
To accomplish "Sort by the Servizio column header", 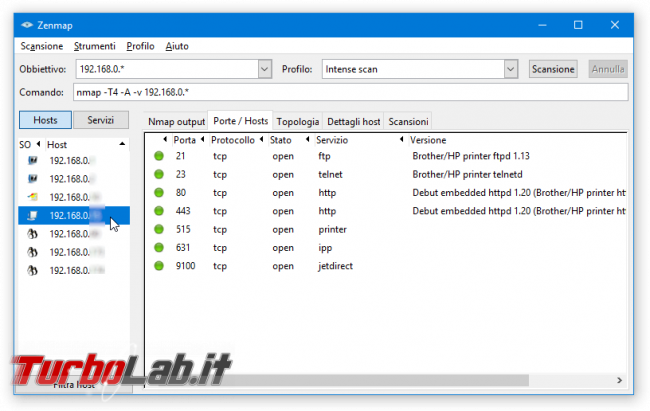I will pyautogui.click(x=332, y=140).
